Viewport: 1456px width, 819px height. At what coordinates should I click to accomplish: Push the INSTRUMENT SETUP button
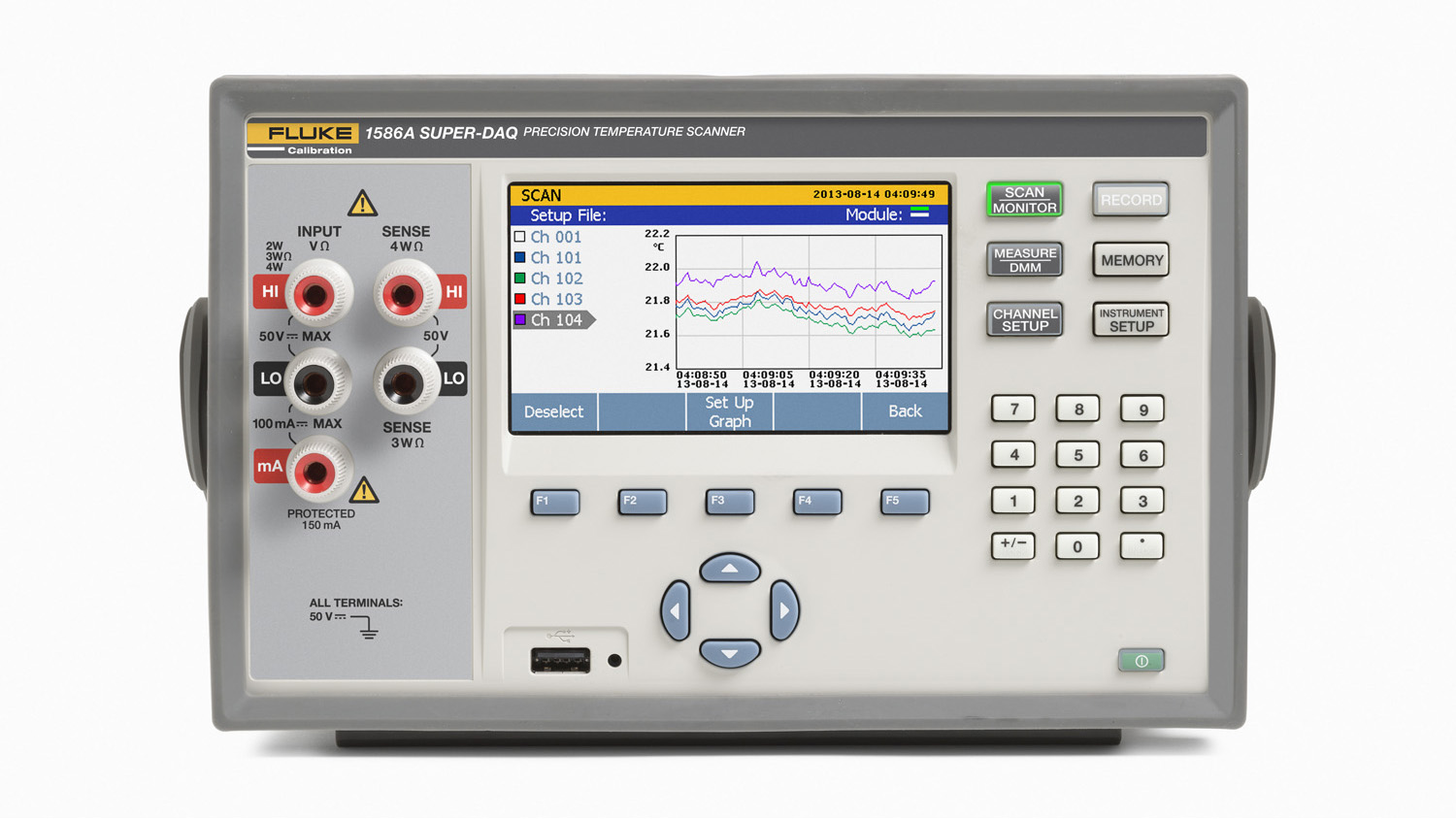1131,319
